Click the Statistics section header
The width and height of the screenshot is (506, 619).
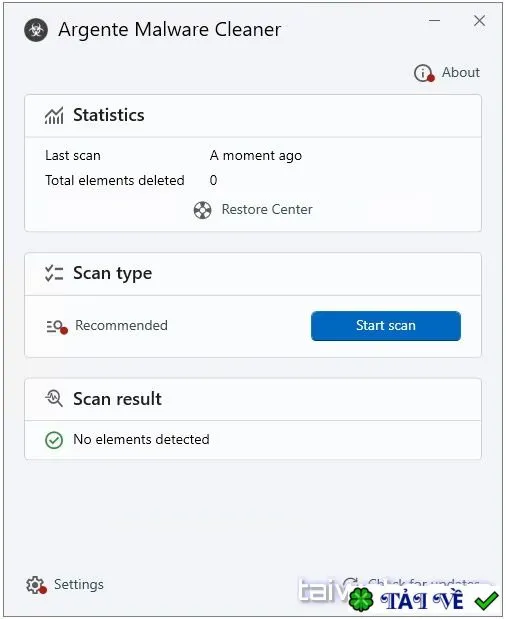coord(253,116)
